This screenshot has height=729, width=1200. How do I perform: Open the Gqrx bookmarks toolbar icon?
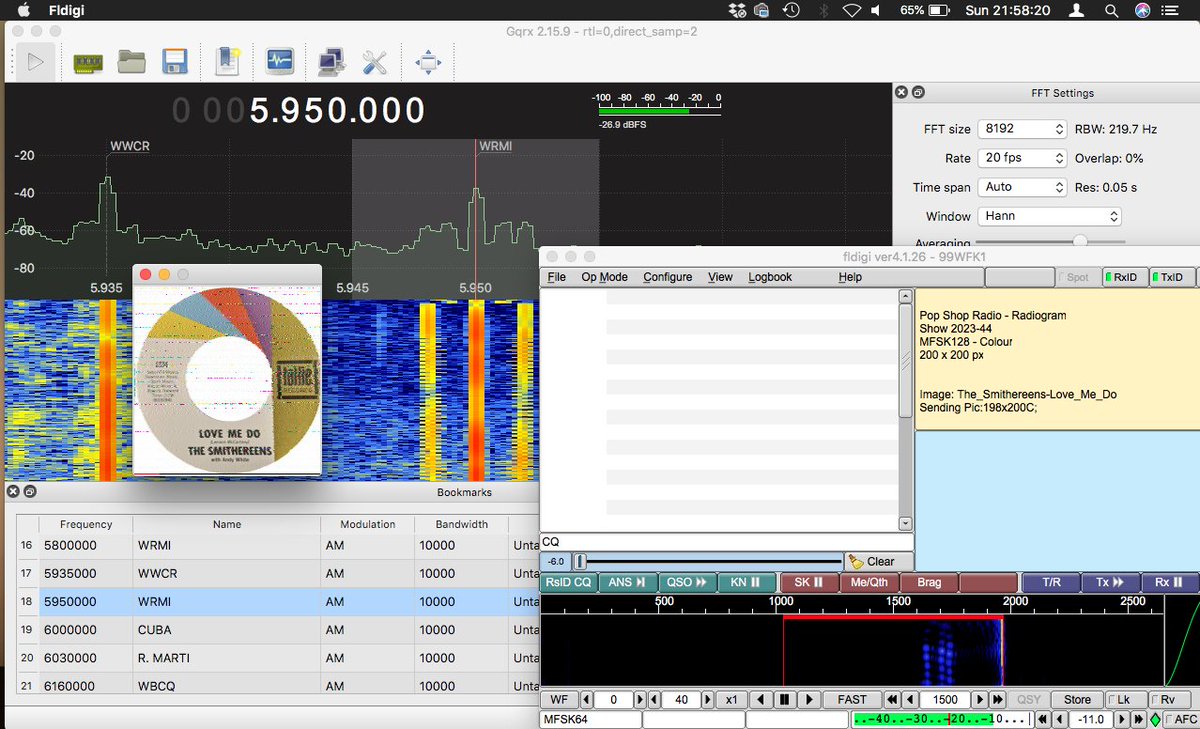pos(228,62)
